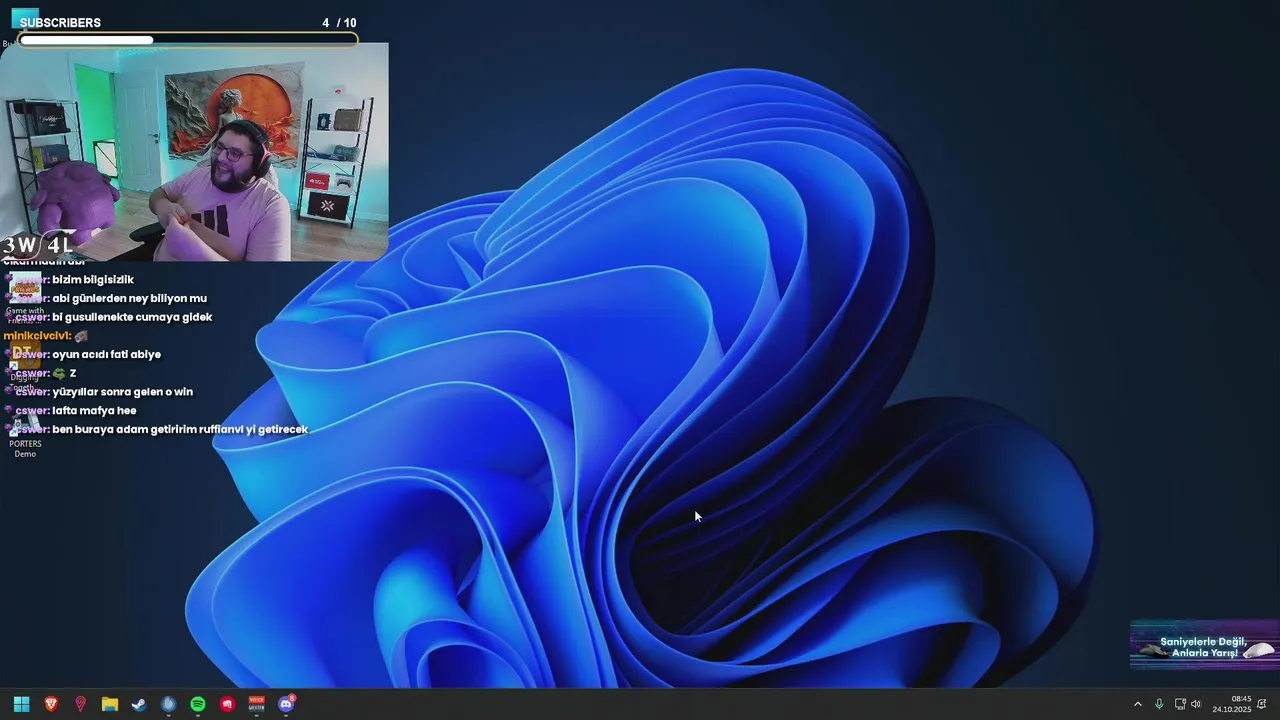
Task: Open Steam from the taskbar
Action: click(x=139, y=704)
